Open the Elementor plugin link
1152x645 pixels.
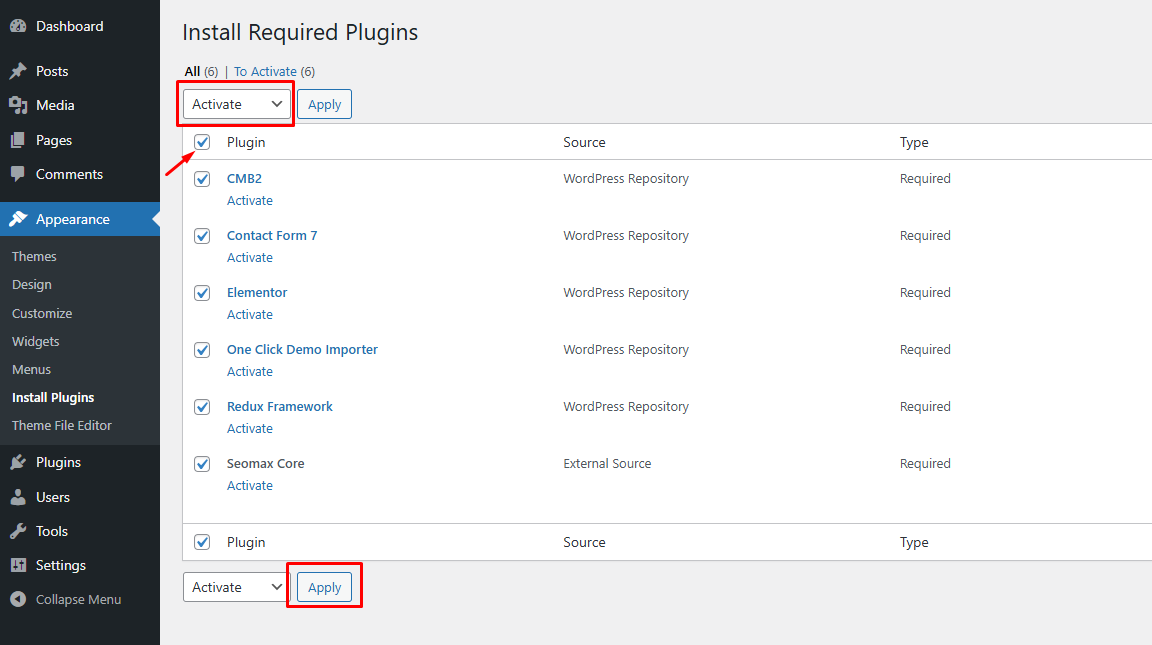pos(256,292)
